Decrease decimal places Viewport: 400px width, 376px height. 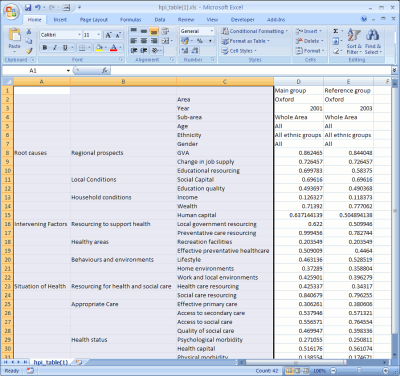(x=195, y=51)
